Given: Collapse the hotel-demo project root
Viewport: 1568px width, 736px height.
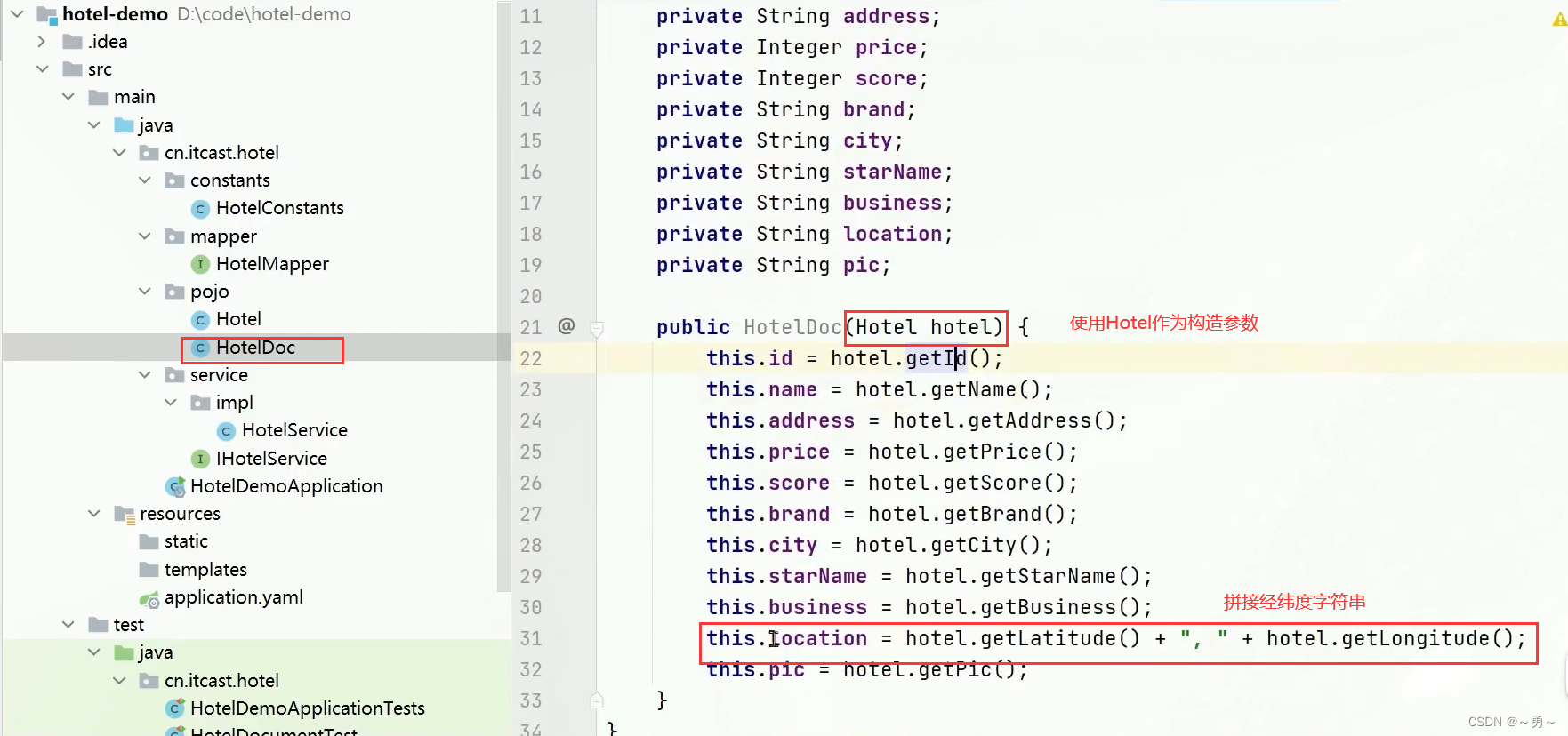Looking at the screenshot, I should (x=17, y=13).
